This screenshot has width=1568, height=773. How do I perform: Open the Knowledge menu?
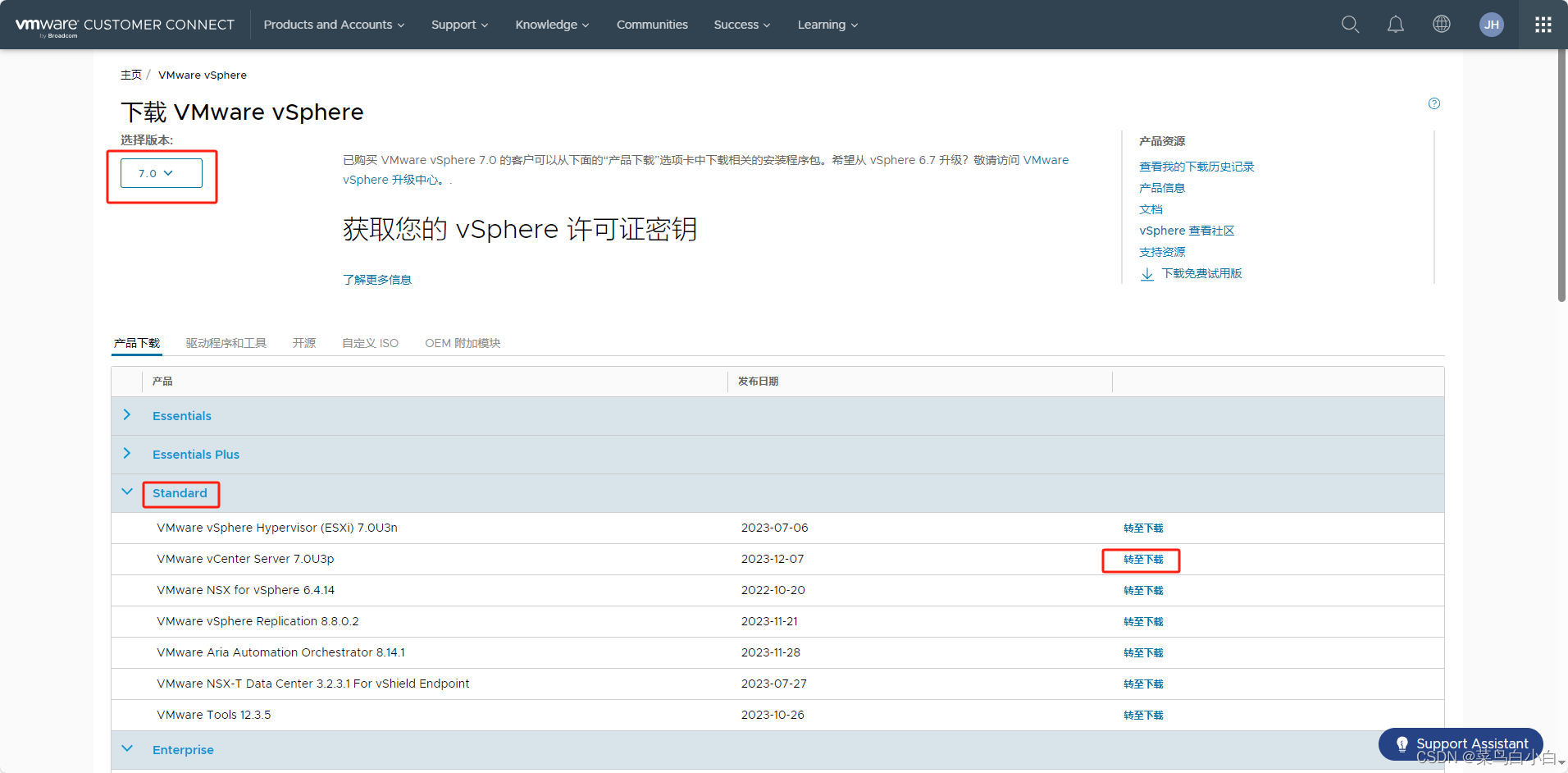click(x=552, y=25)
